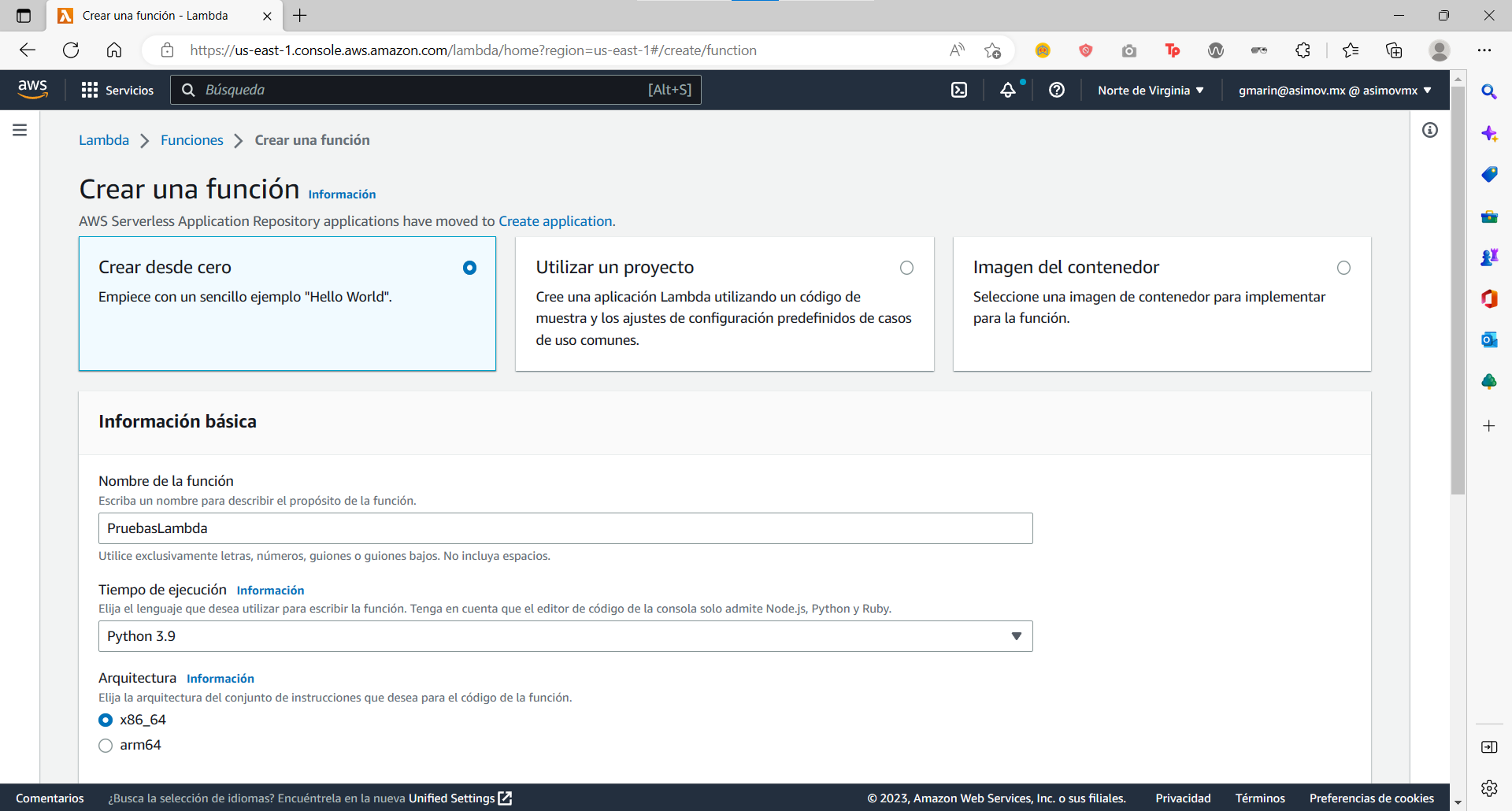The image size is (1512, 811).
Task: Open Preferencias de cookies in footer
Action: tap(1372, 798)
